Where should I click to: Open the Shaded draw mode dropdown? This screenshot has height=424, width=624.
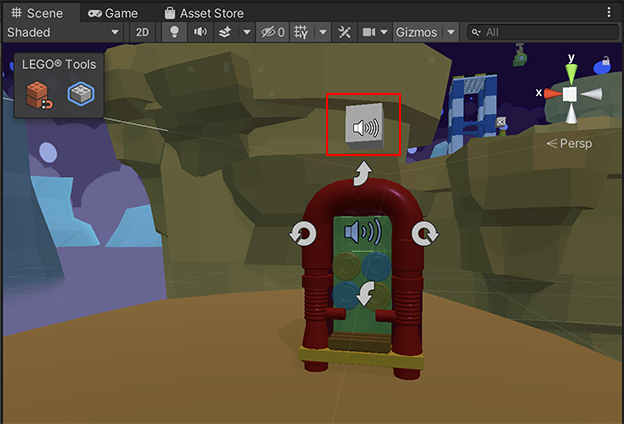62,32
